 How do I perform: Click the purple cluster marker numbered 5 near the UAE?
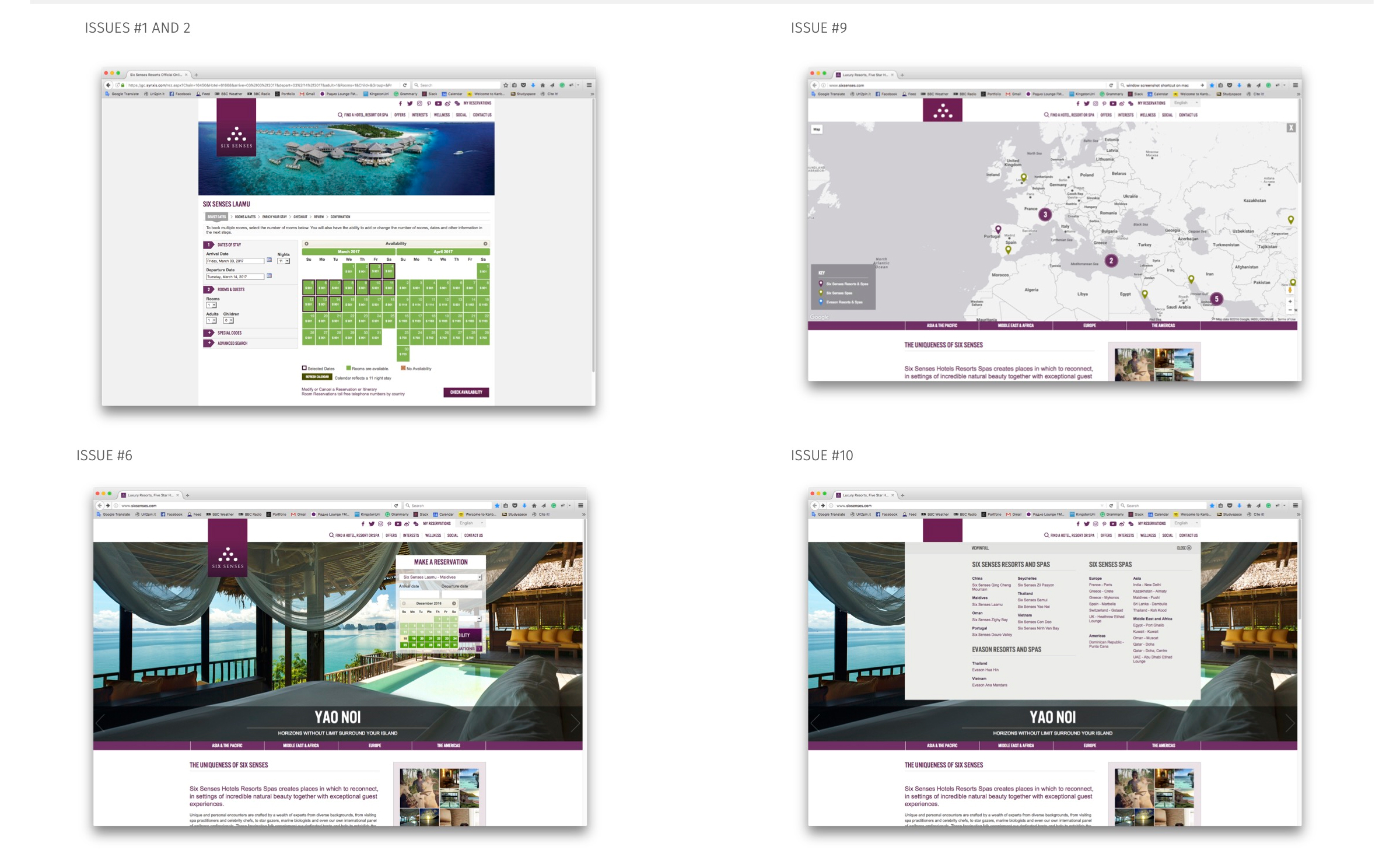[1216, 299]
